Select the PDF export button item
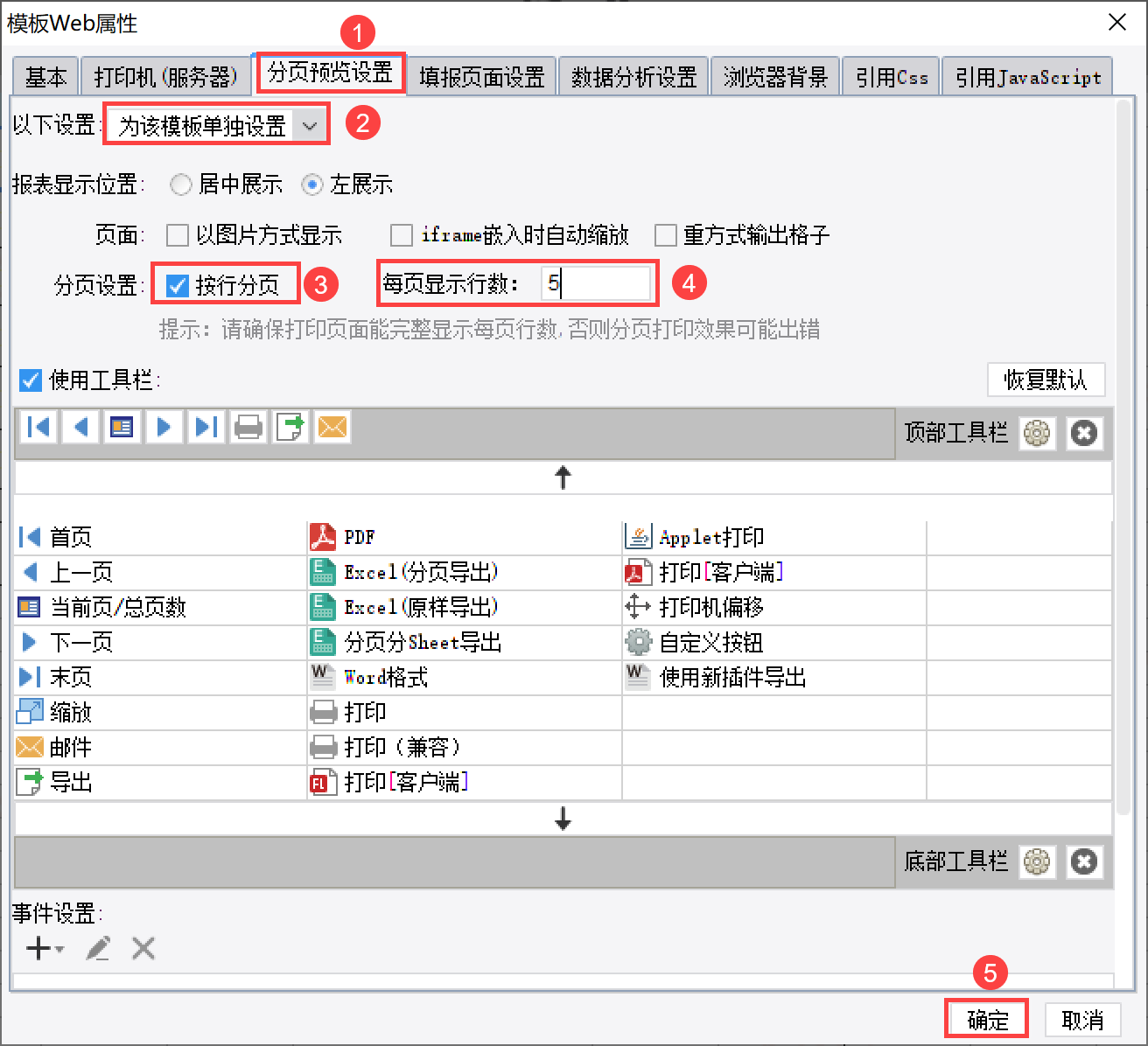The image size is (1148, 1046). (359, 537)
